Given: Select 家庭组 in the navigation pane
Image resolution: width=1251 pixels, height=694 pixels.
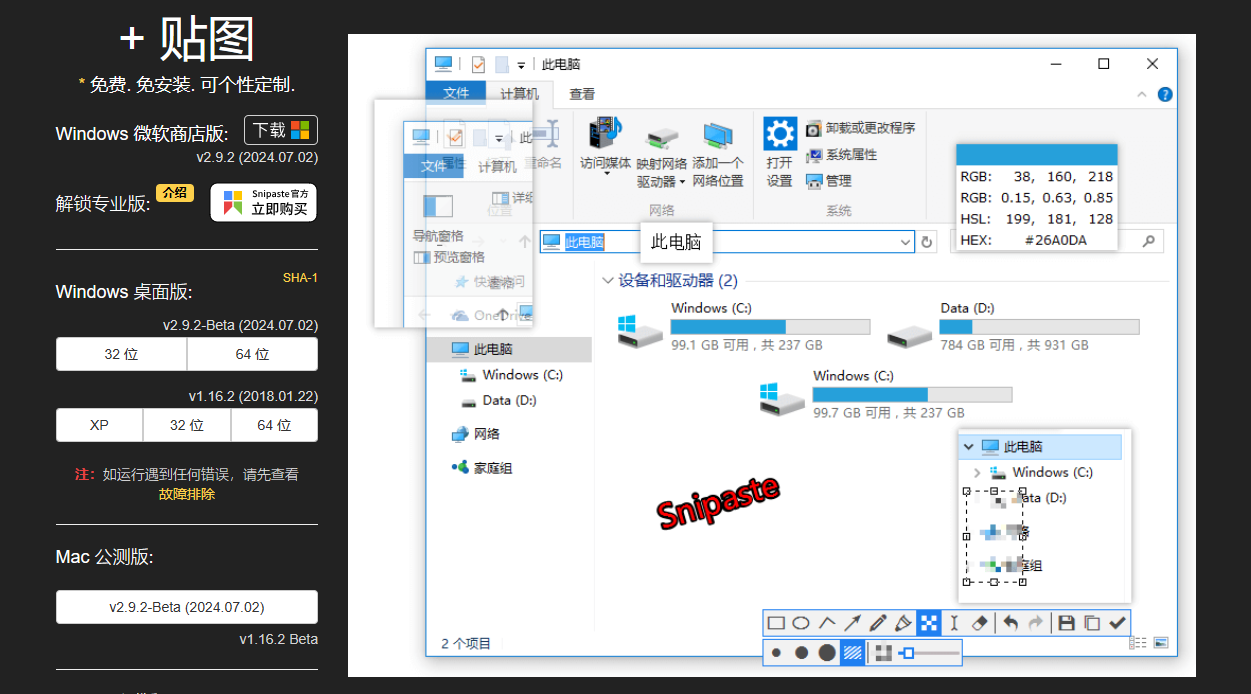Looking at the screenshot, I should 482,468.
